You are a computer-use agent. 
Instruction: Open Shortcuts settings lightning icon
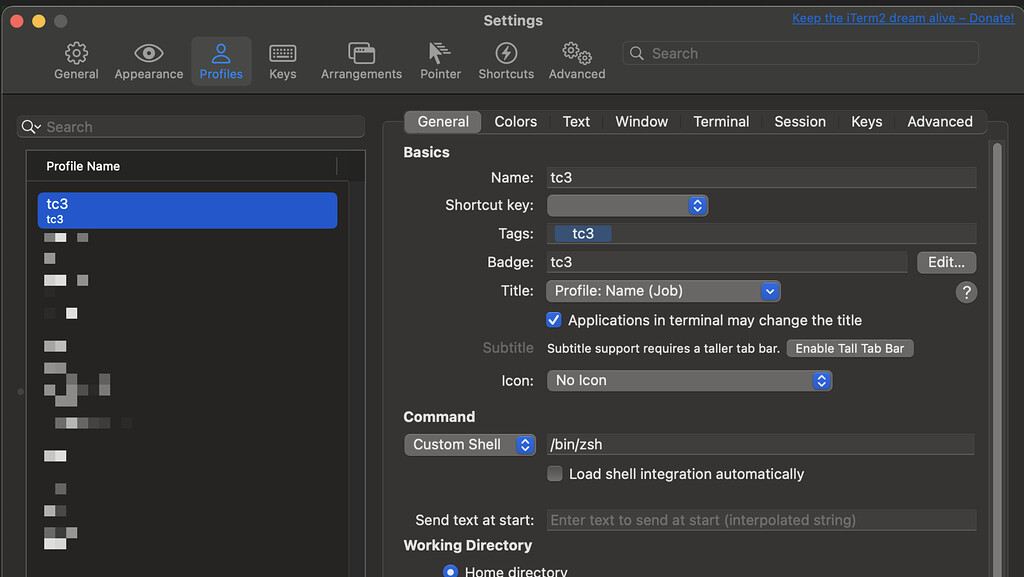(506, 53)
